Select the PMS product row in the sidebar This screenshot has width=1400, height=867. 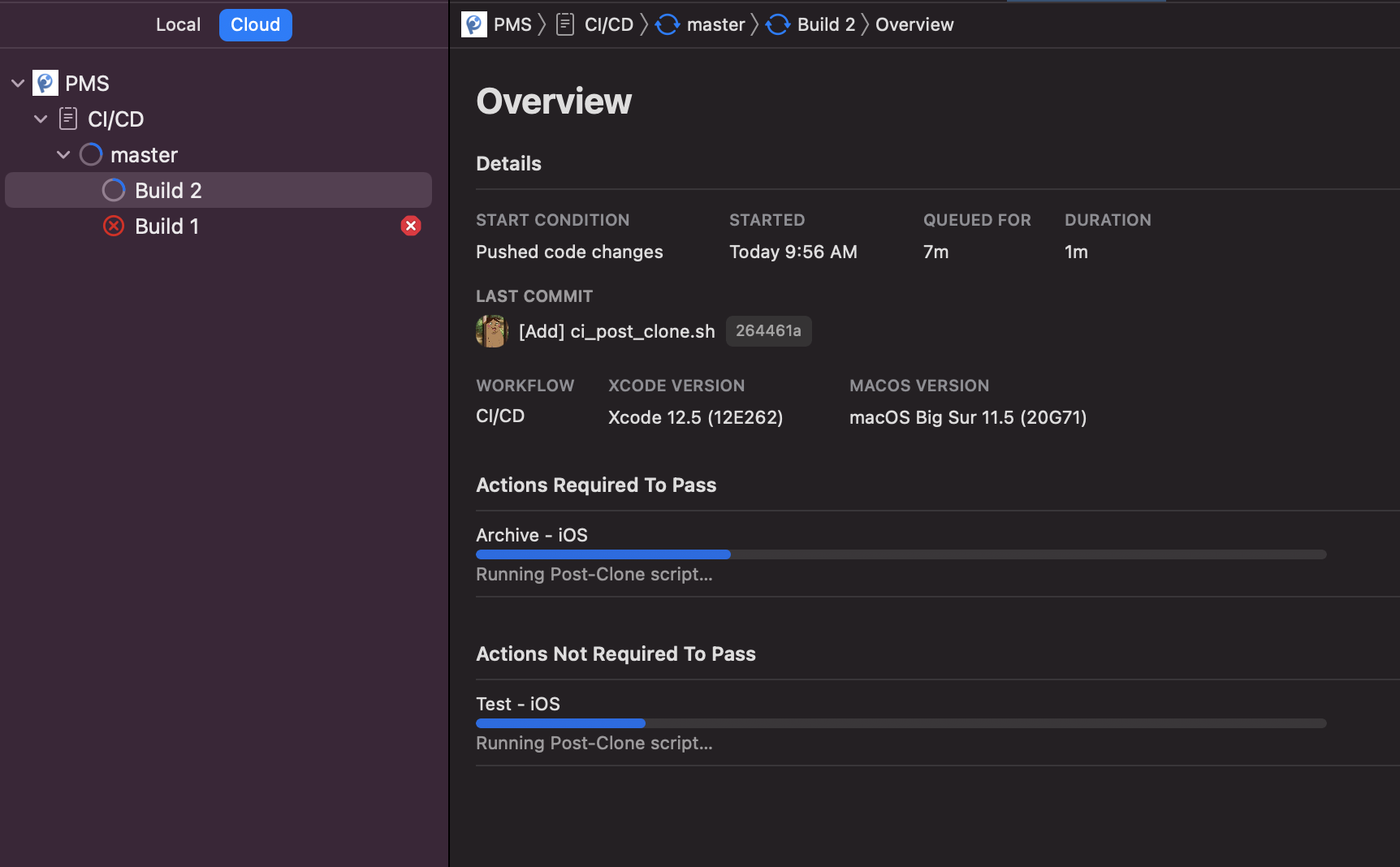[x=218, y=83]
